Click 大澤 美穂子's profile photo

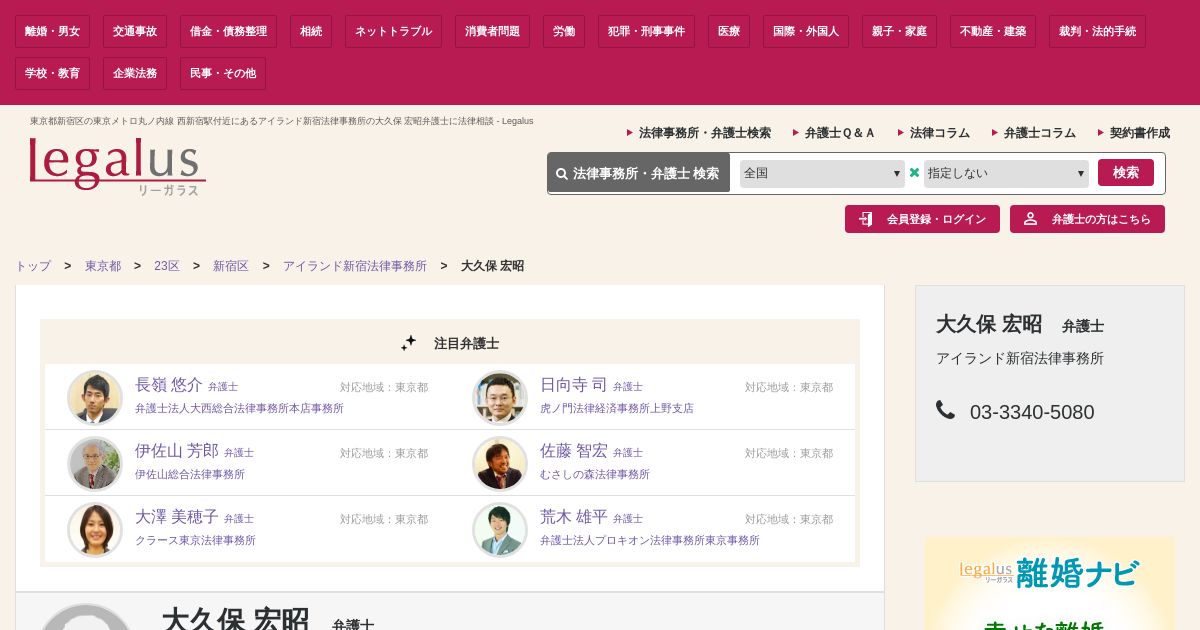95,529
